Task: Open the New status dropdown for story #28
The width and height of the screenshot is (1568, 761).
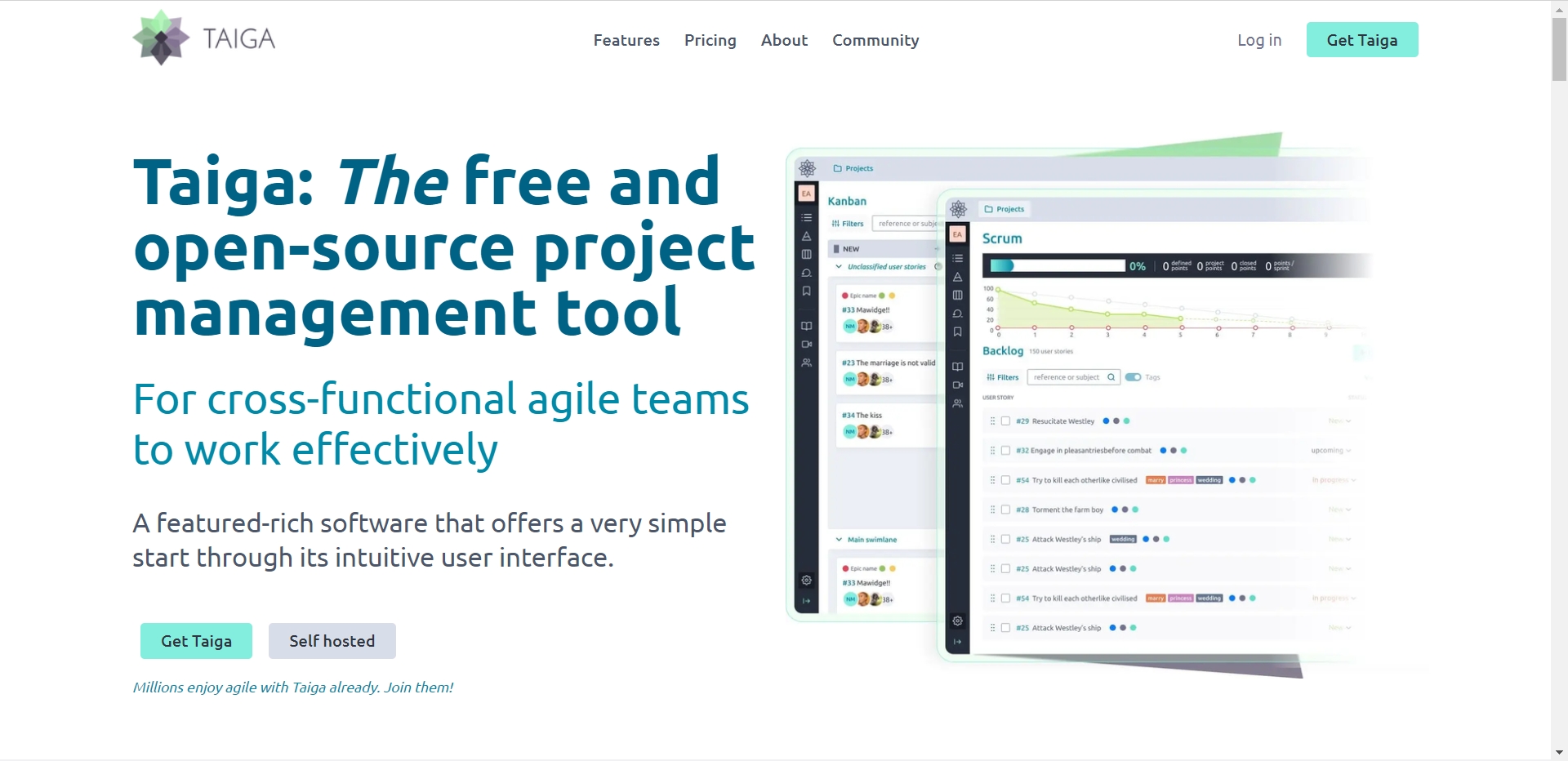Action: (x=1339, y=510)
